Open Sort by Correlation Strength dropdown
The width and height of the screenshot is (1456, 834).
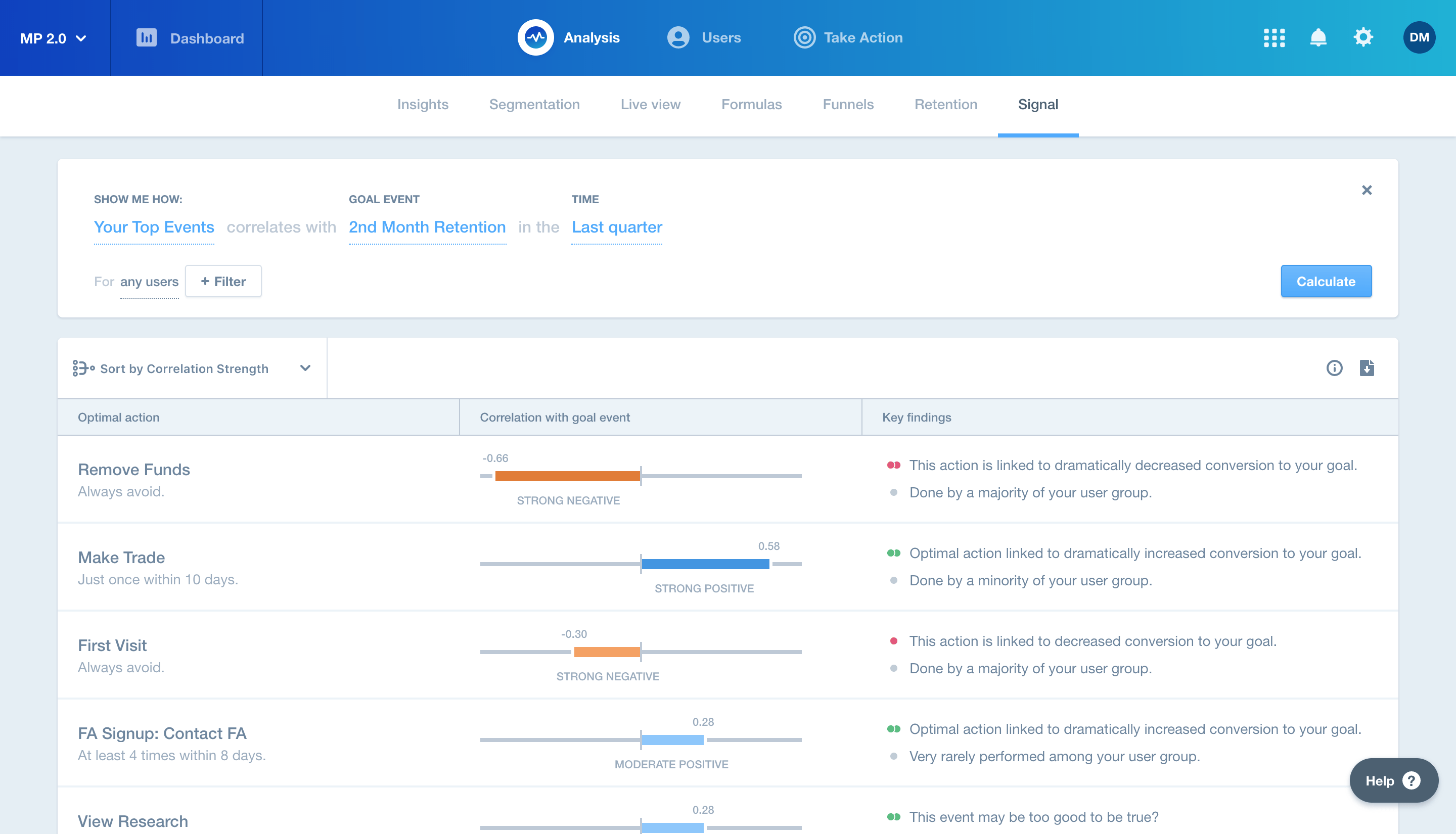192,368
